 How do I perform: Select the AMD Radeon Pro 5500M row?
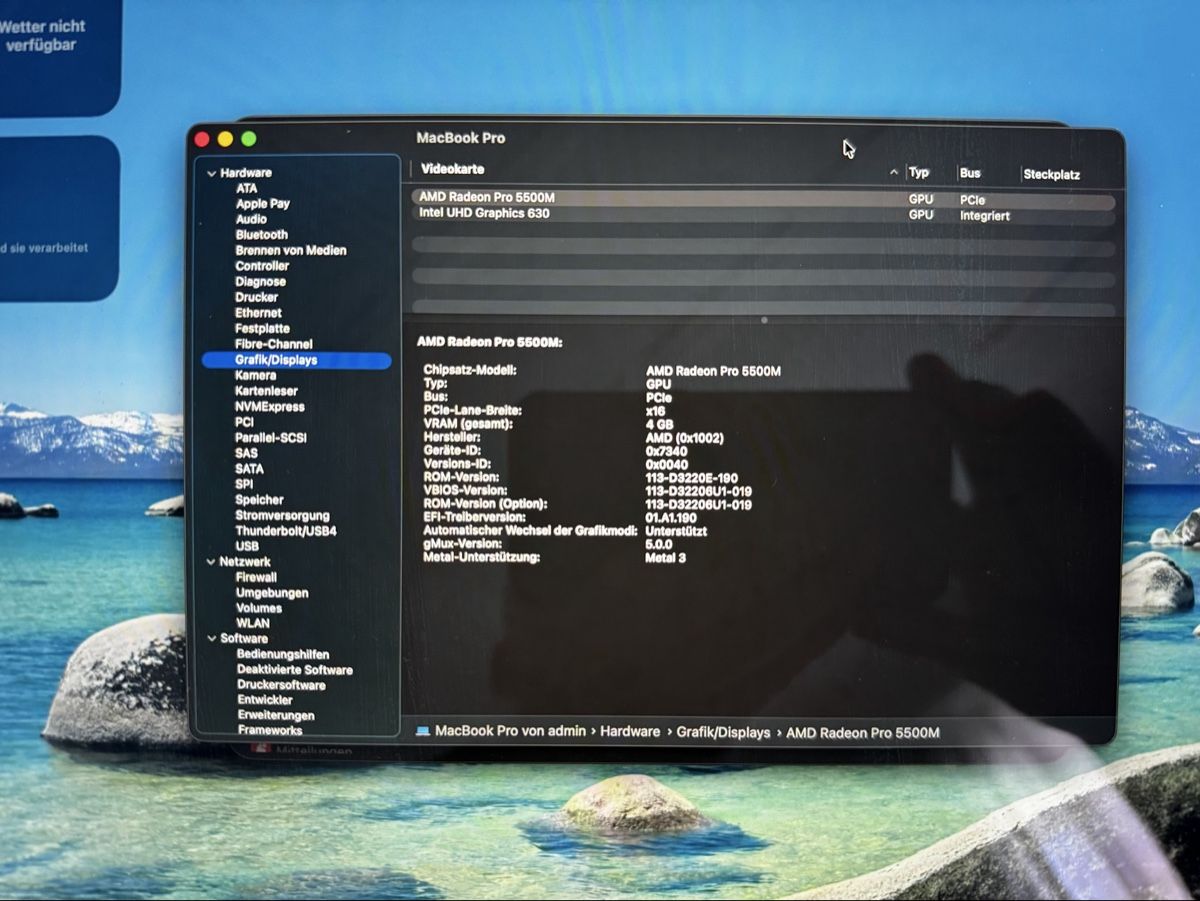pyautogui.click(x=763, y=199)
